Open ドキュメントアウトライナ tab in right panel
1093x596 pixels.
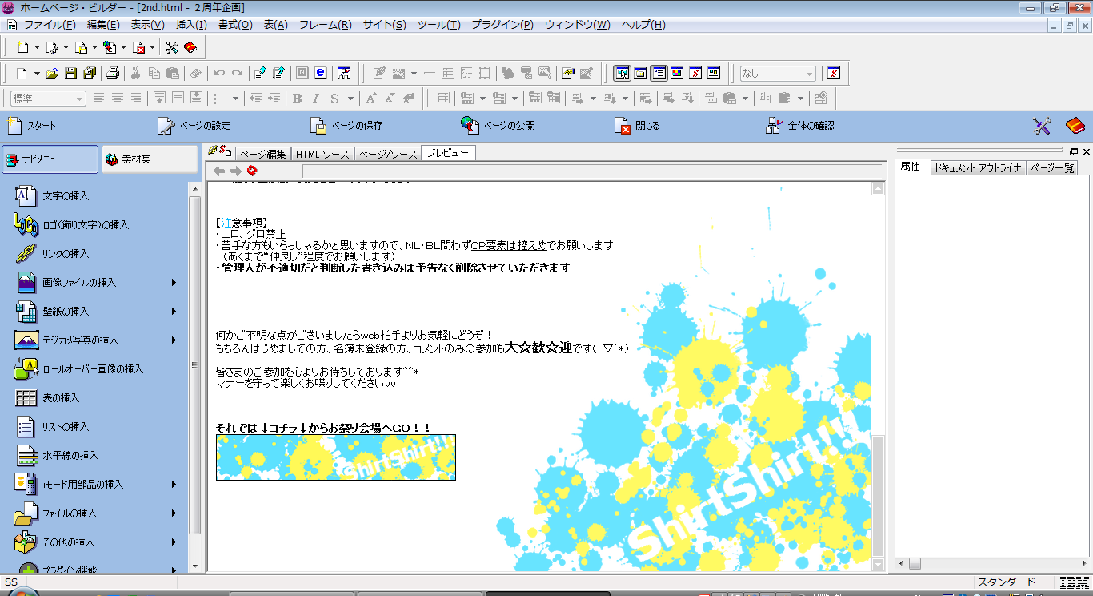point(977,167)
